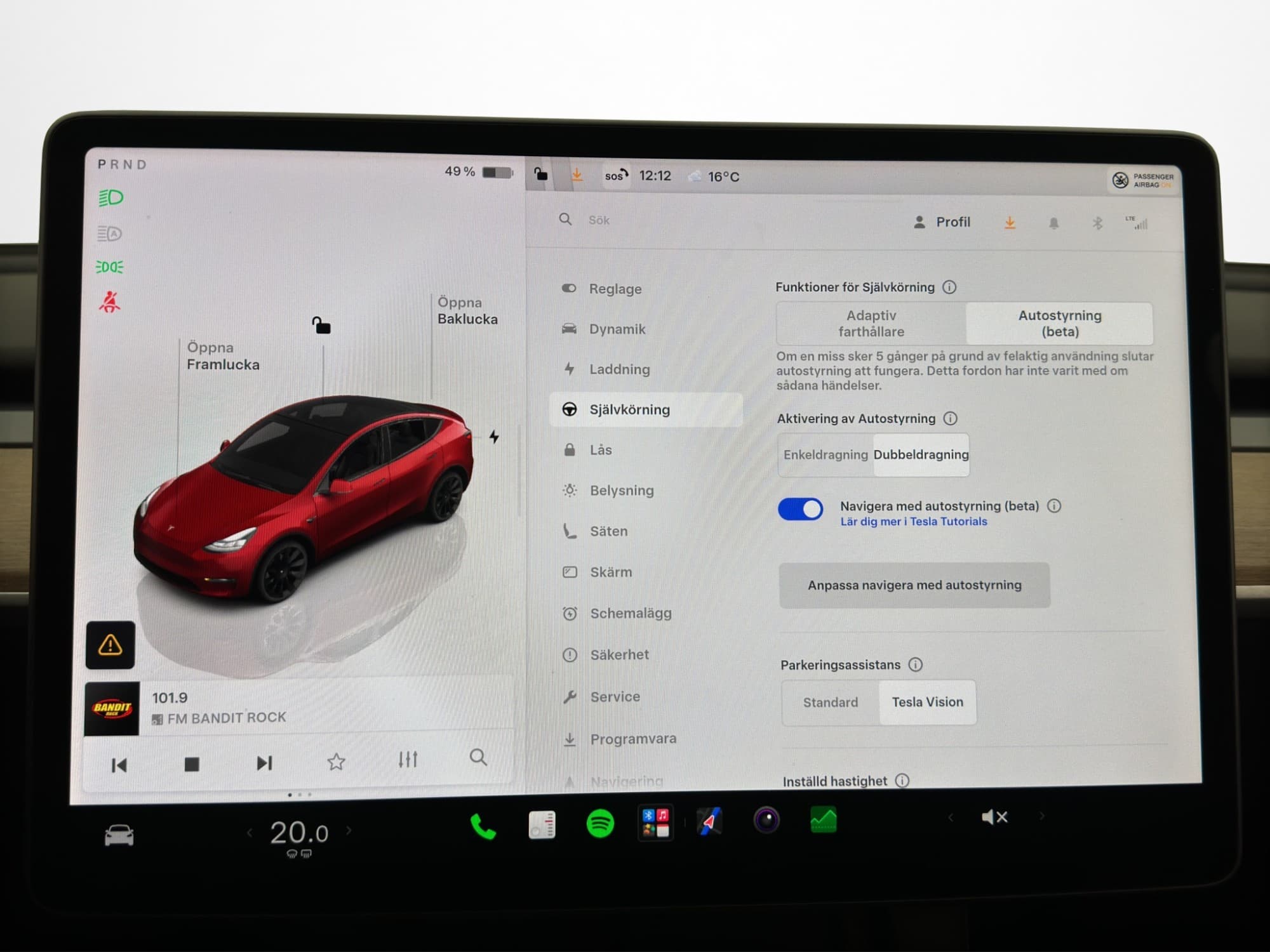Image resolution: width=1270 pixels, height=952 pixels.
Task: Open the software download arrow next to Profil
Action: [x=1010, y=223]
